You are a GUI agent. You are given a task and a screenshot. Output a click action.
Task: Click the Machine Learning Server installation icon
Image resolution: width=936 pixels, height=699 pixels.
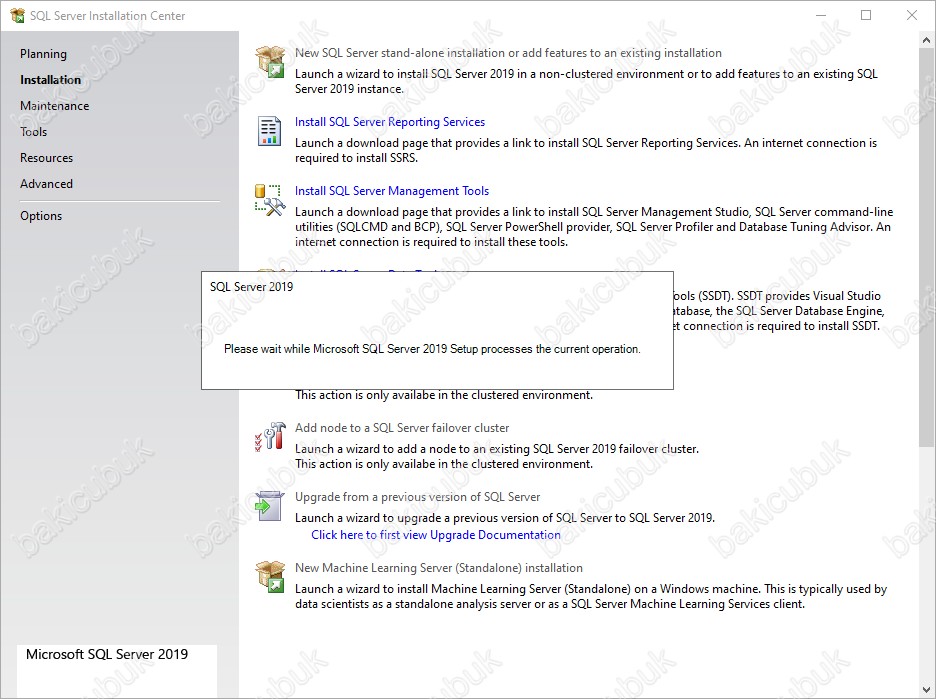tap(270, 577)
